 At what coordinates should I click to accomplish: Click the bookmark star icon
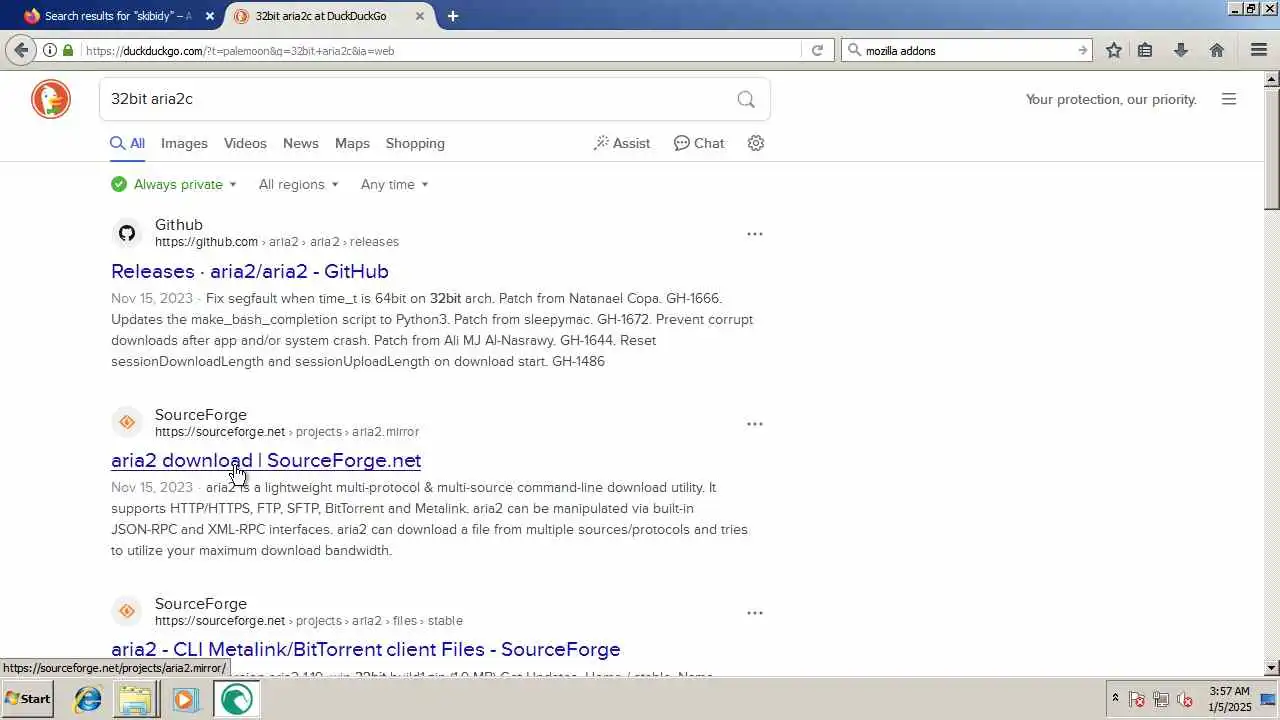pos(1113,50)
